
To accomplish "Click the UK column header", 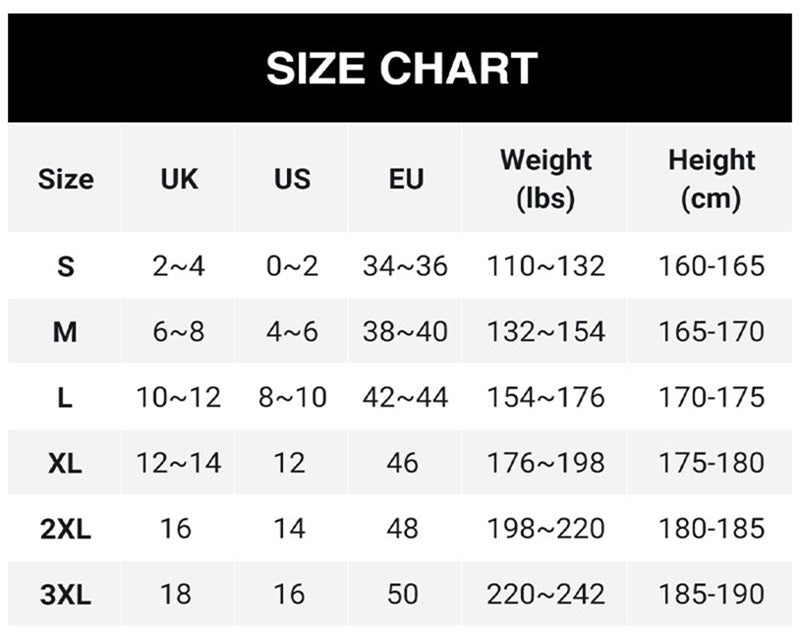I will [179, 179].
